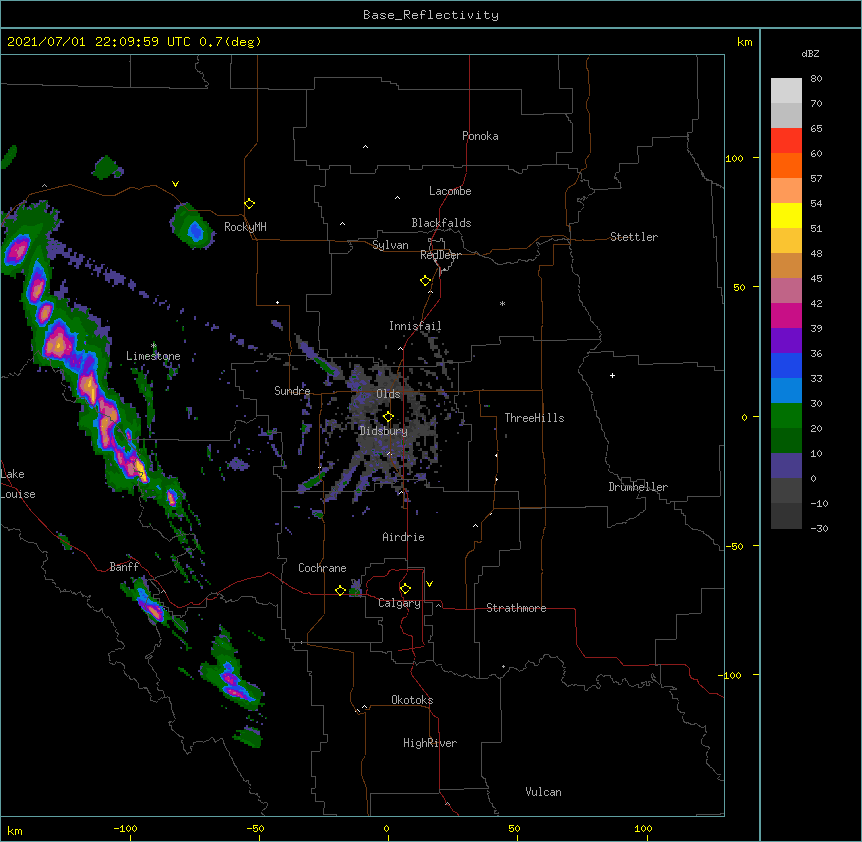
Task: Click the -30 value in the dBZ legend
Action: click(x=819, y=528)
